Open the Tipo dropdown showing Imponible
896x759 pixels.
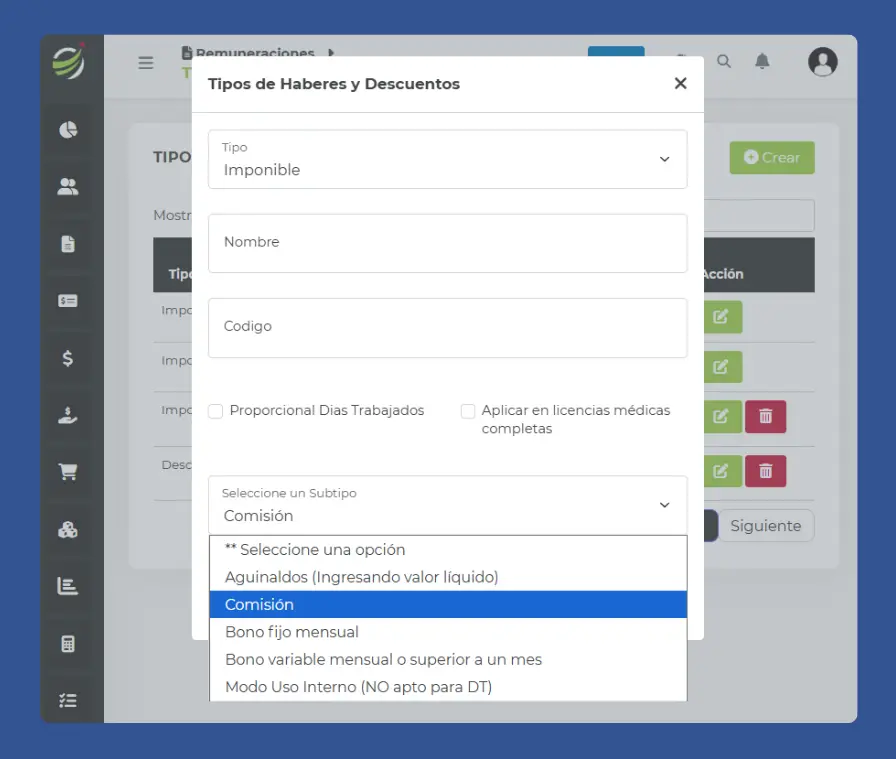point(447,160)
